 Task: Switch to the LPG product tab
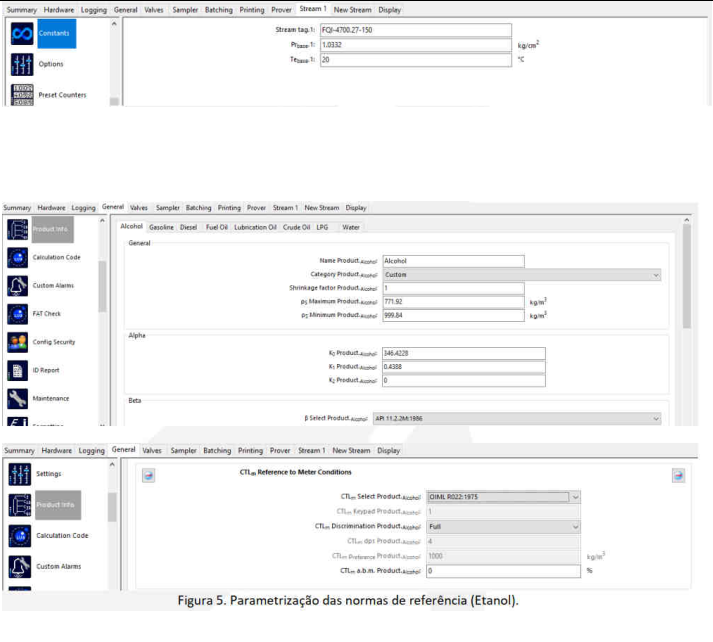pos(322,227)
